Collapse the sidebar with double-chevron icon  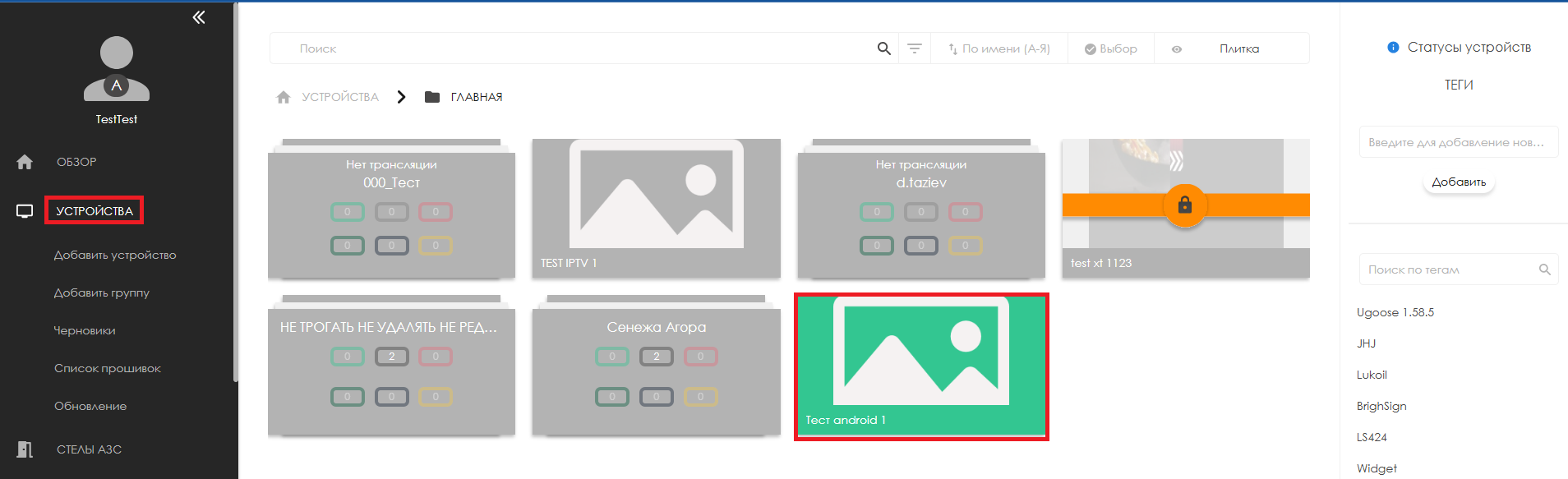tap(199, 17)
